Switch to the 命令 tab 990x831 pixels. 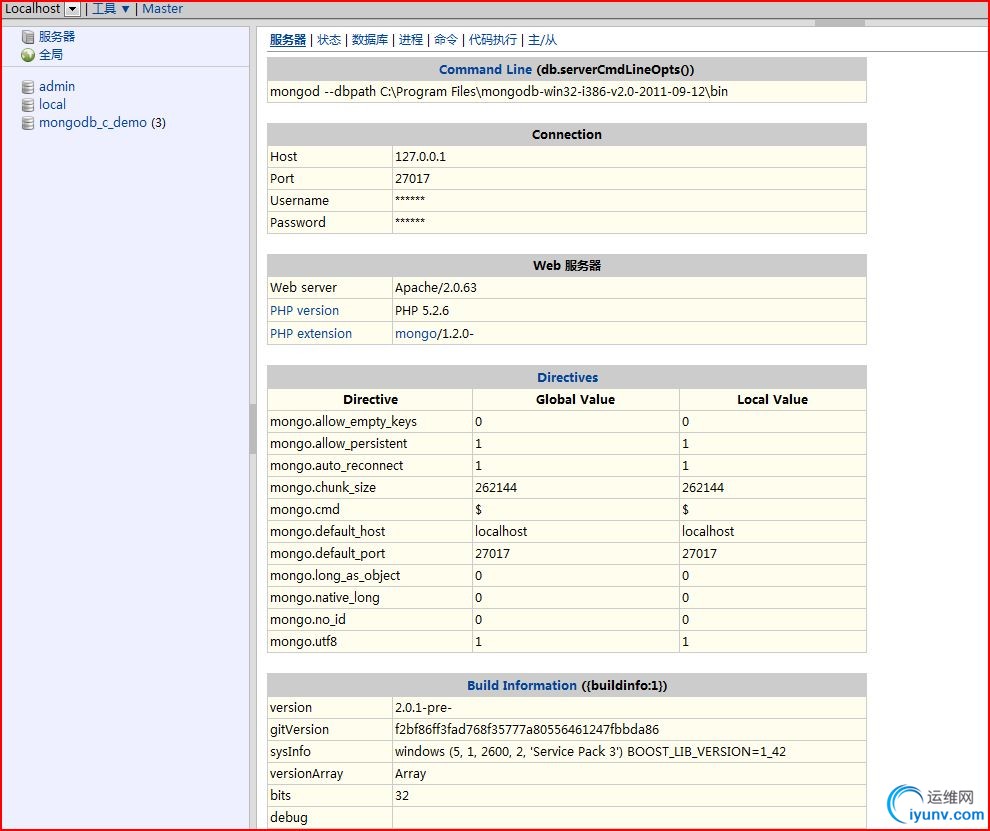click(x=446, y=40)
